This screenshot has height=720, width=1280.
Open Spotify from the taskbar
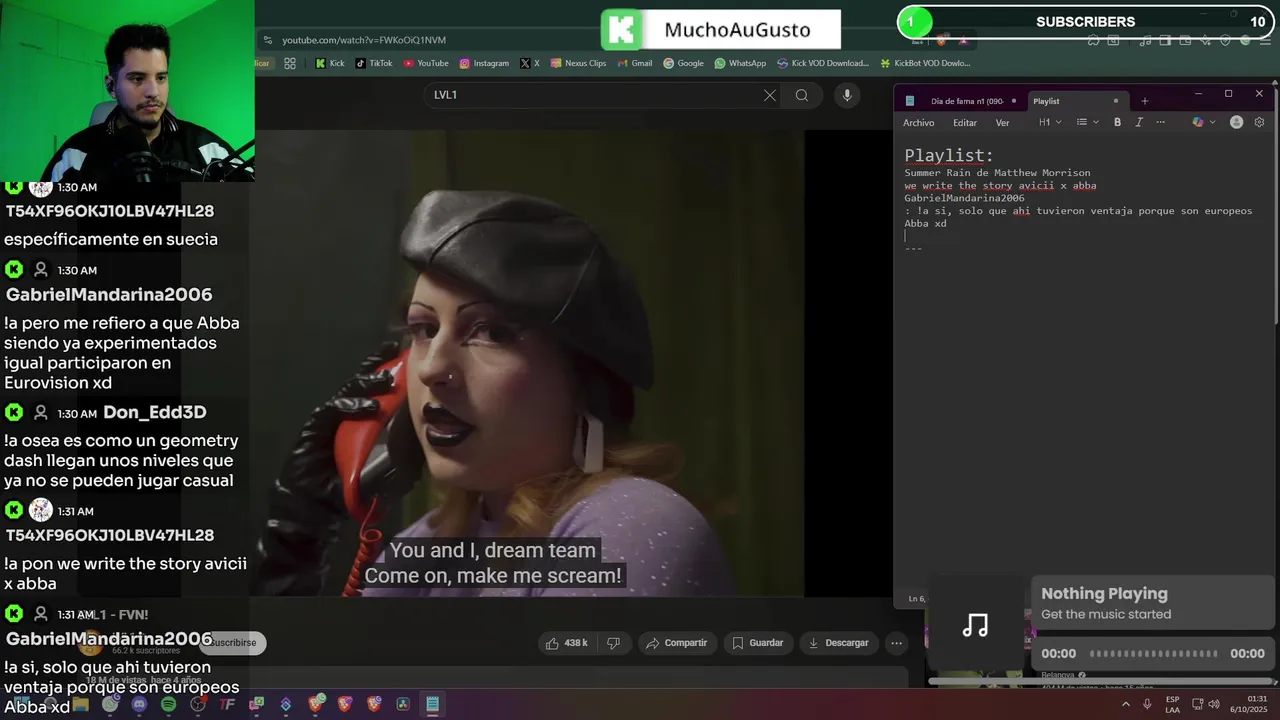point(168,705)
